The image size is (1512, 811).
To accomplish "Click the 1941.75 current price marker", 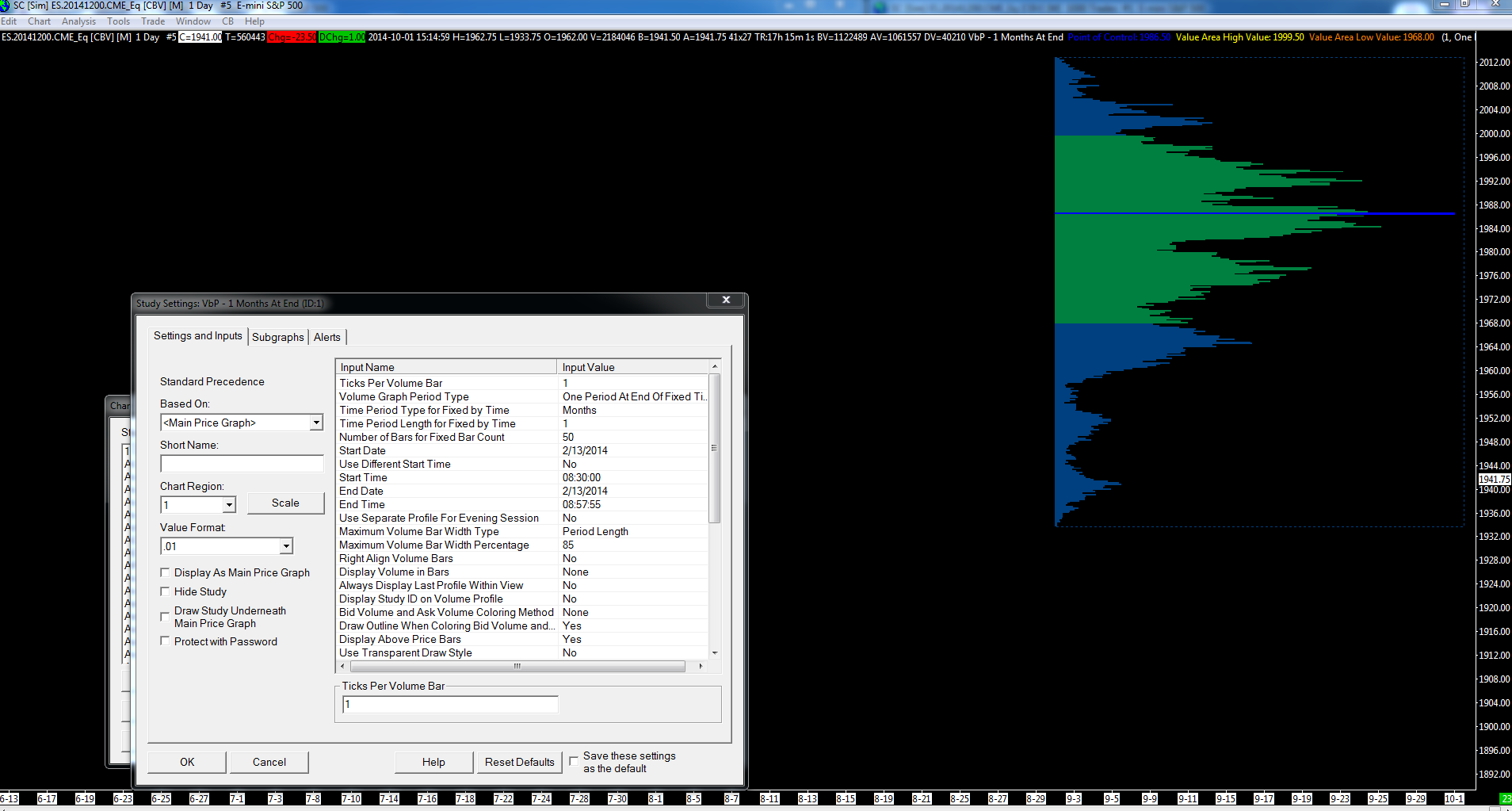I will [x=1495, y=479].
